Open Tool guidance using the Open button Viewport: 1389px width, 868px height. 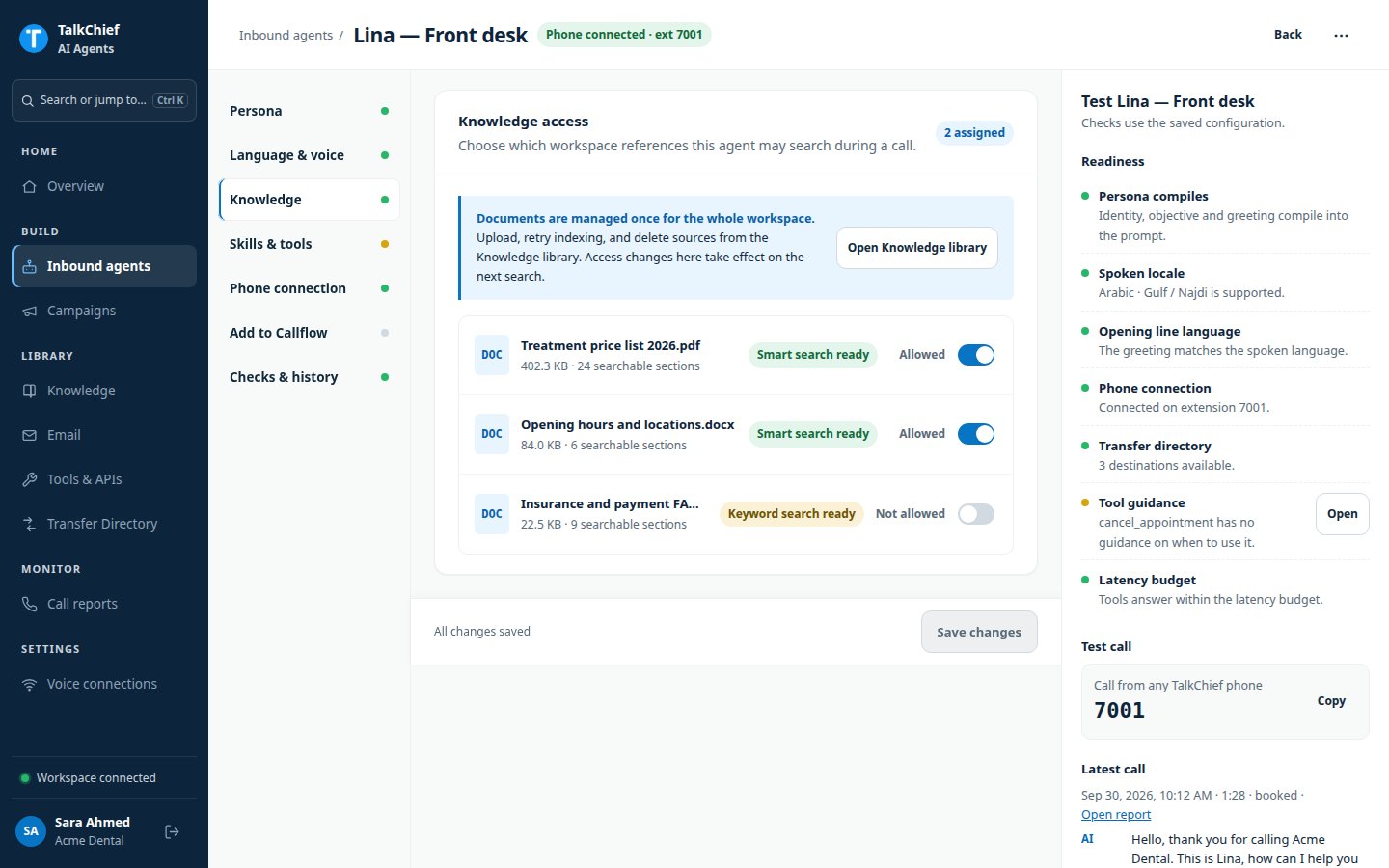click(x=1342, y=514)
